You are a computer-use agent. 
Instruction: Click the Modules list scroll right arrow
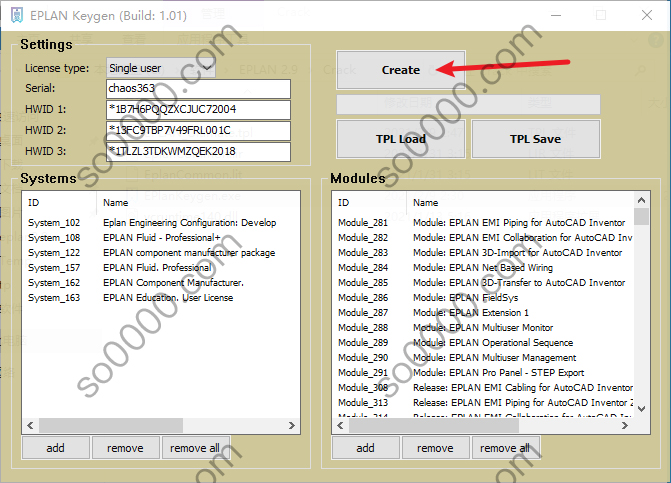click(x=625, y=426)
